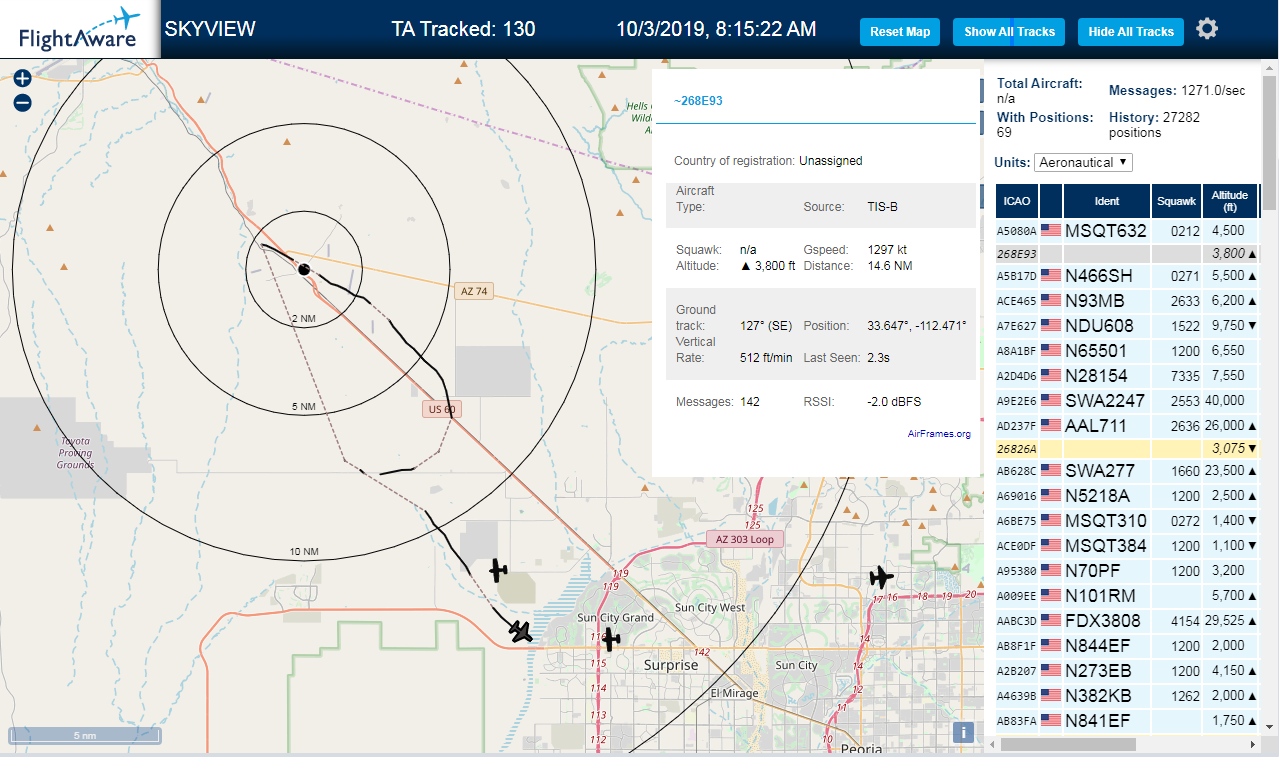Select the N101RM aircraft row

1128,596
